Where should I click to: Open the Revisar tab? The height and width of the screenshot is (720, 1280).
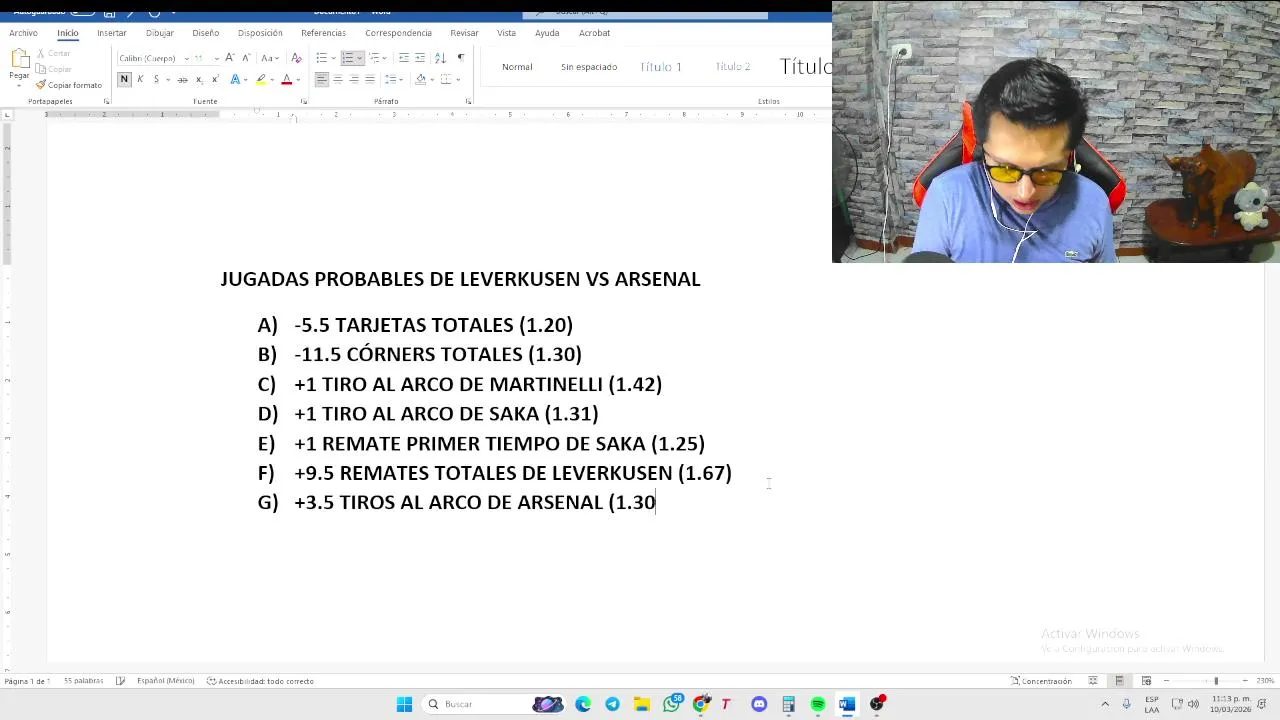(x=464, y=33)
